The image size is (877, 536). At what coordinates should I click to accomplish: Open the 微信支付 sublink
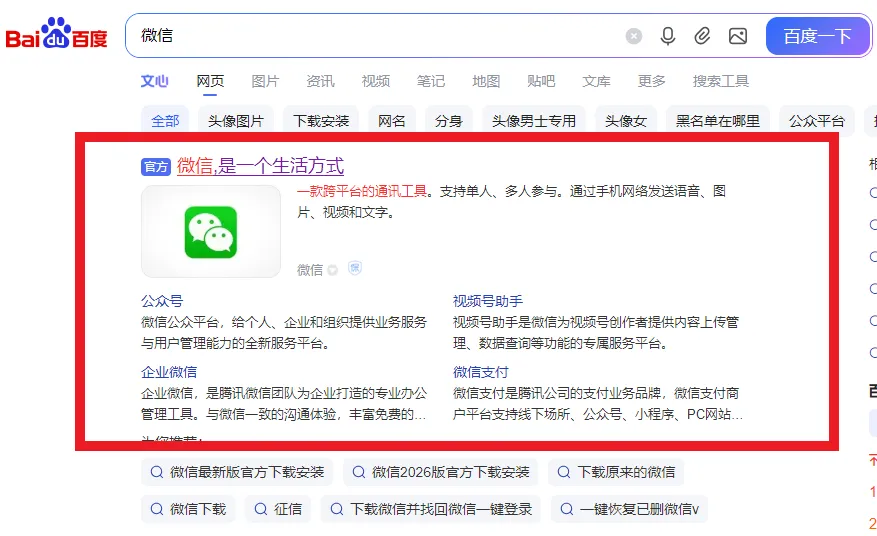pos(480,372)
